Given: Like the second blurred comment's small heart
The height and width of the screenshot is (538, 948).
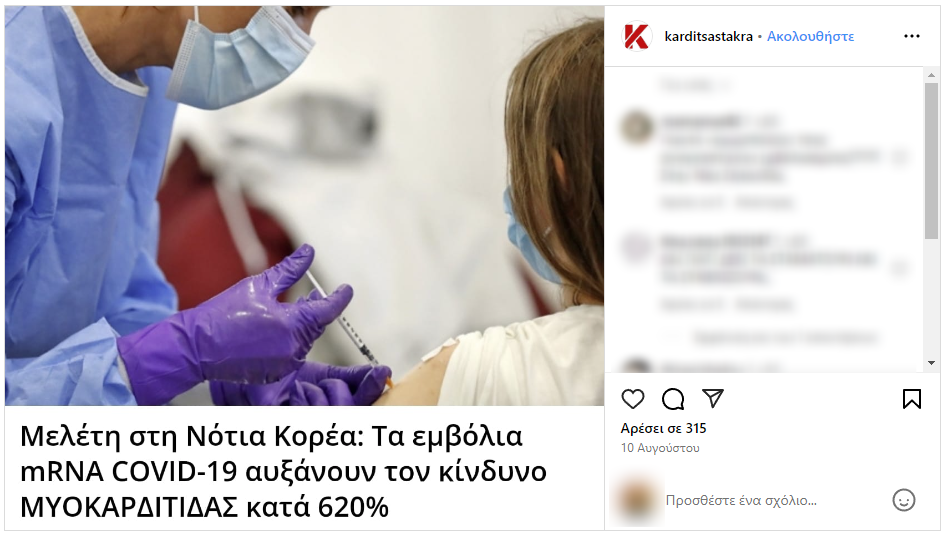Looking at the screenshot, I should click(x=900, y=268).
